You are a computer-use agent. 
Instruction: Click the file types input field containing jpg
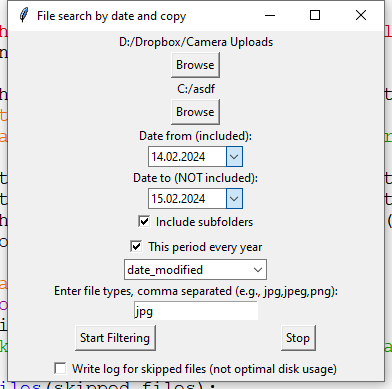pos(196,311)
